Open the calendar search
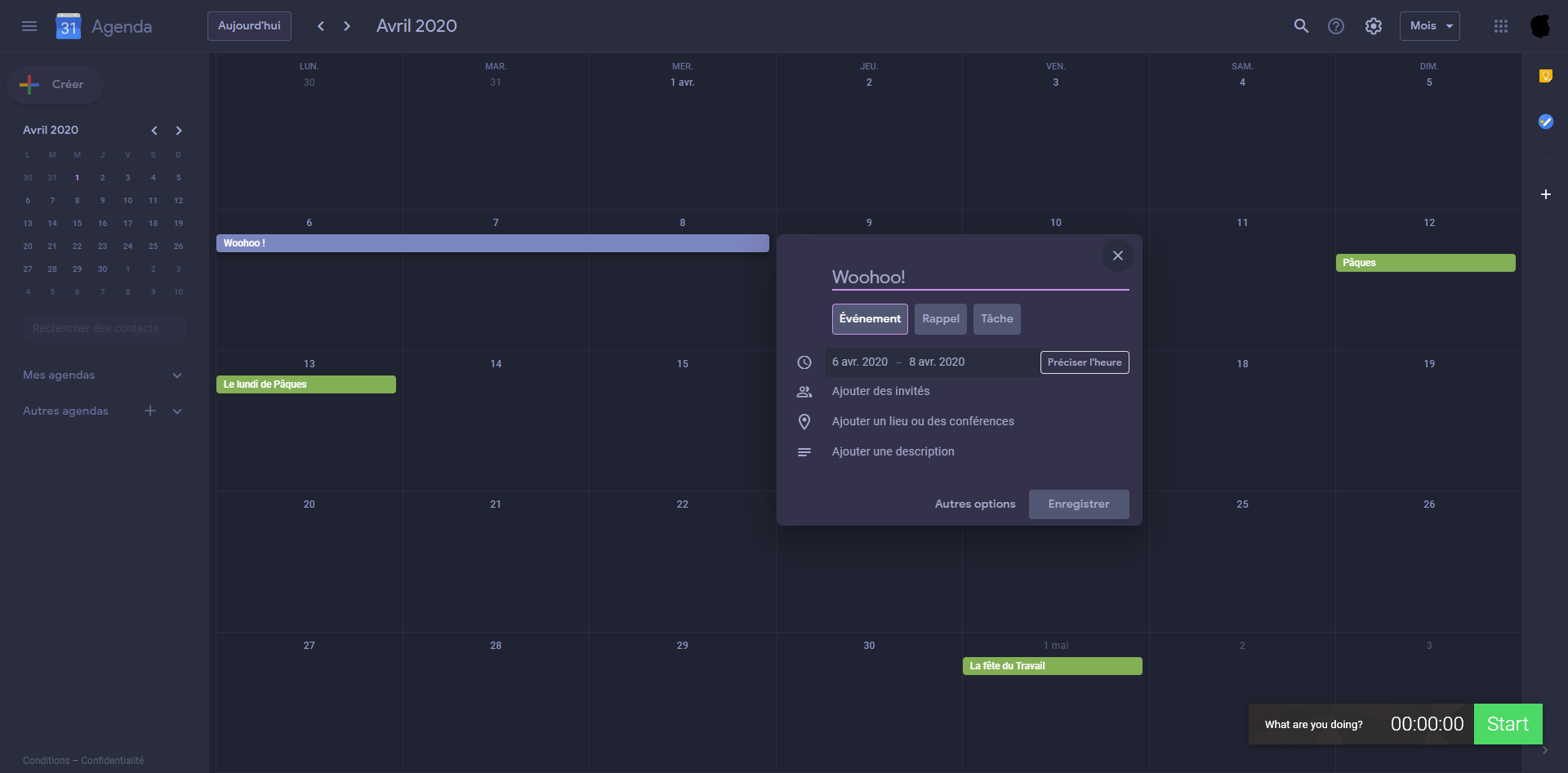This screenshot has height=773, width=1568. 1302,26
